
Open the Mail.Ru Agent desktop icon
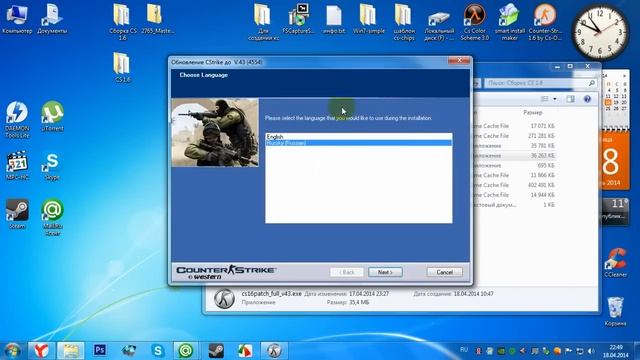tap(52, 217)
